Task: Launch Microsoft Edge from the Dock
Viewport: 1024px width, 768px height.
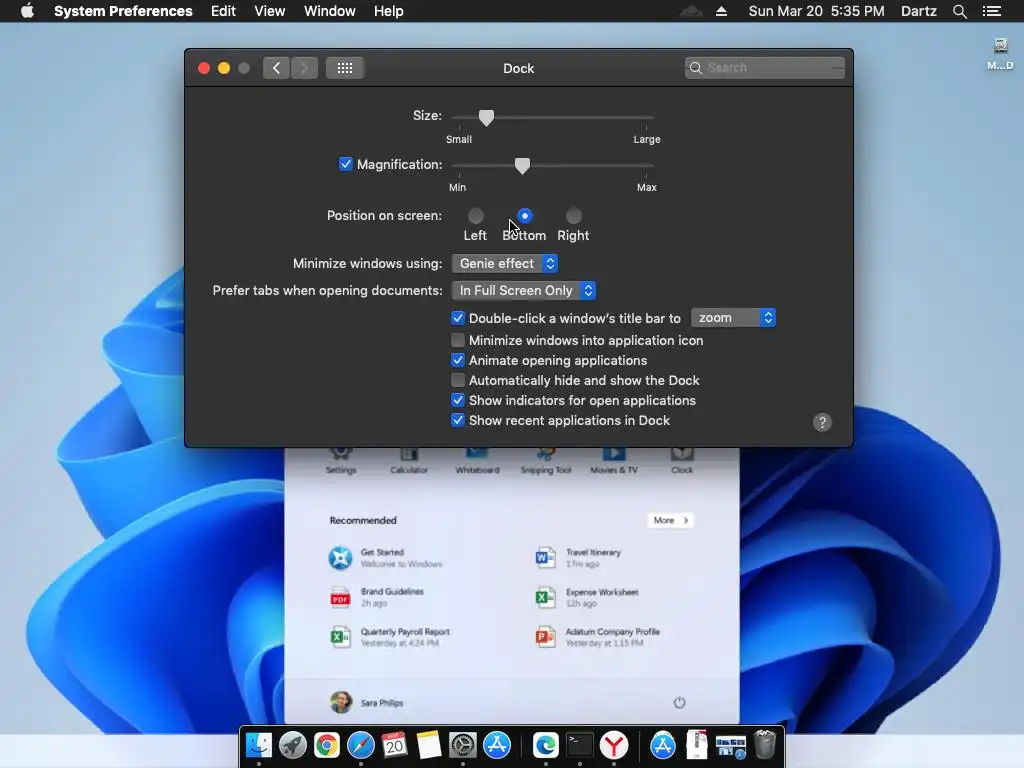Action: pos(545,745)
